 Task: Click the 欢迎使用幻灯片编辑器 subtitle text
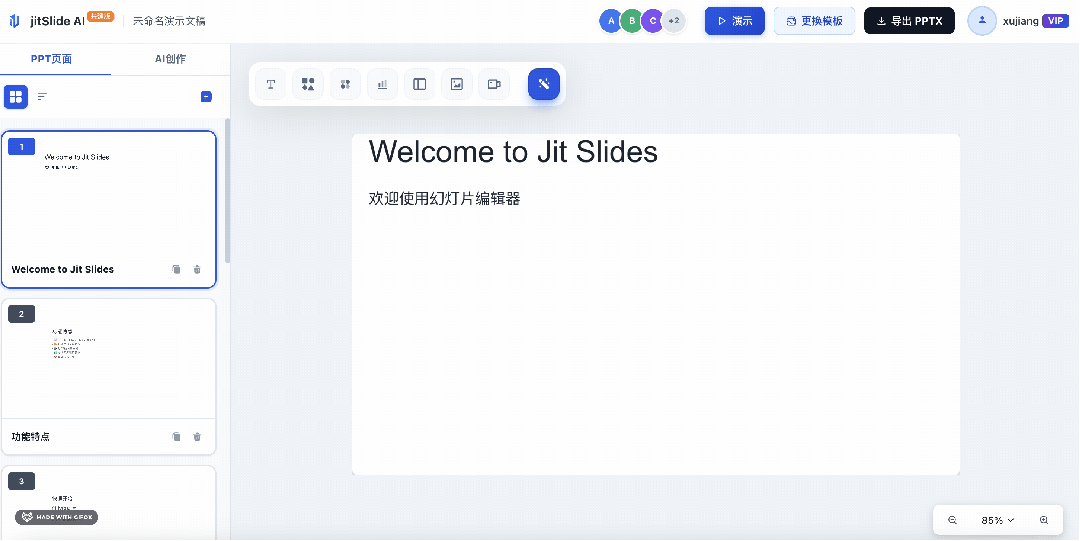444,199
